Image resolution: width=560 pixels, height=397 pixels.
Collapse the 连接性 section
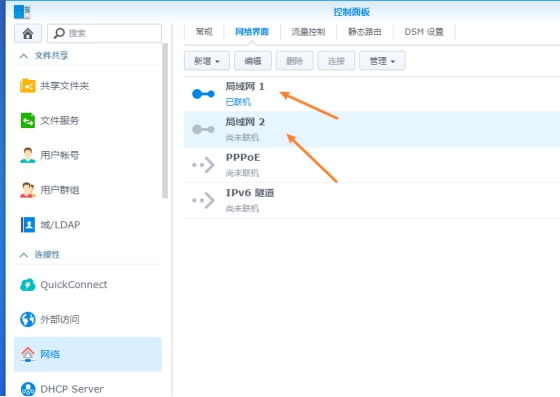coord(24,255)
